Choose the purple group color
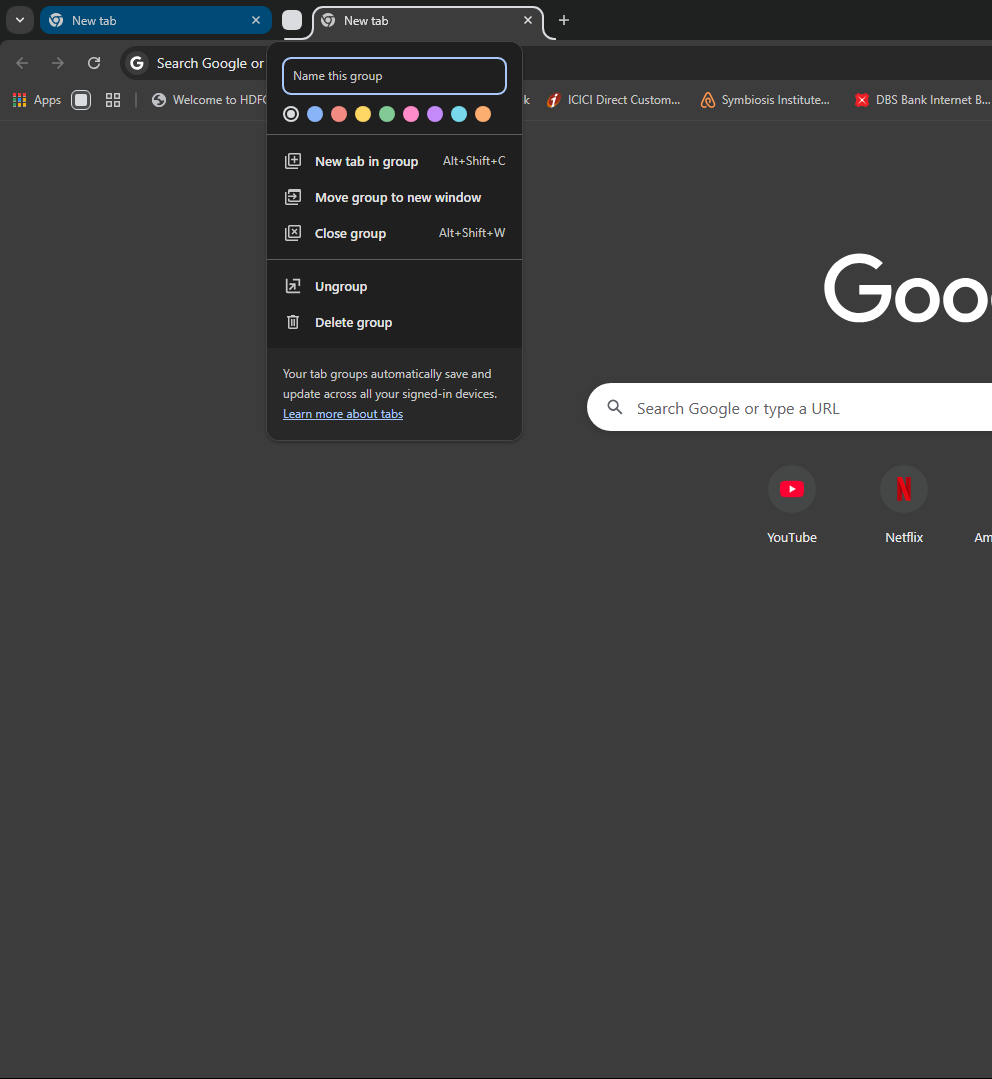Viewport: 992px width, 1079px height. (x=435, y=114)
